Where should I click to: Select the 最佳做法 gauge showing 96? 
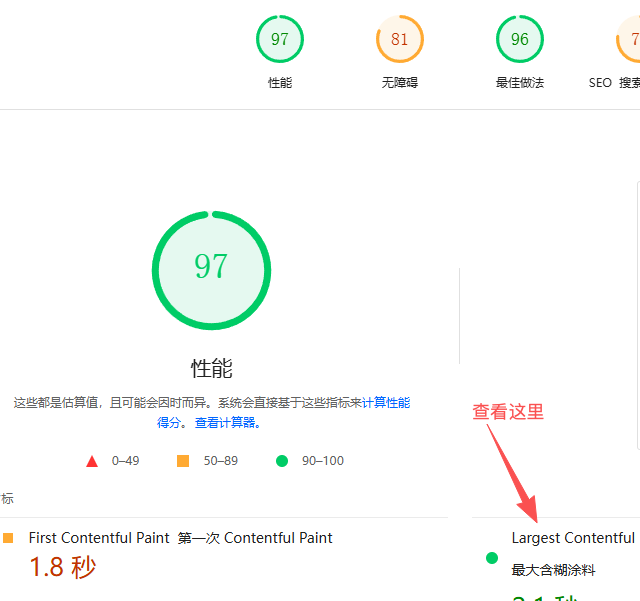520,40
